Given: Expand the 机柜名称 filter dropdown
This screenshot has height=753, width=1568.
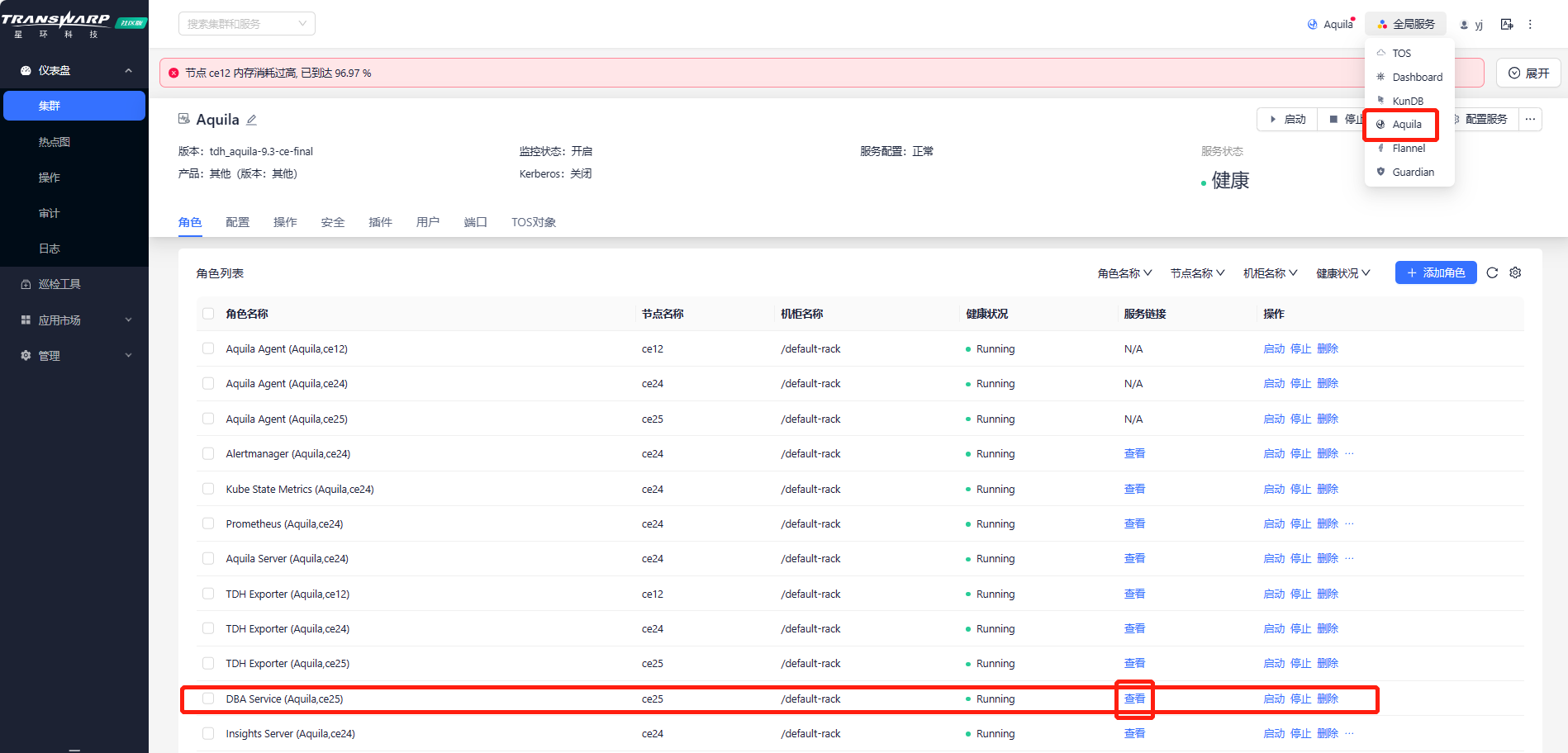Looking at the screenshot, I should tap(1270, 273).
